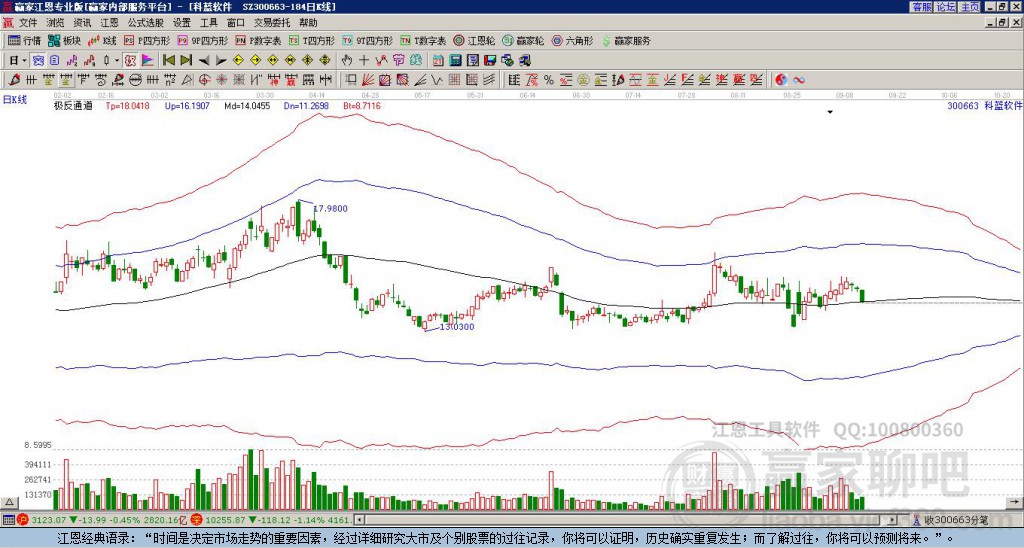Click the 极反通道 indicator label

[73, 105]
